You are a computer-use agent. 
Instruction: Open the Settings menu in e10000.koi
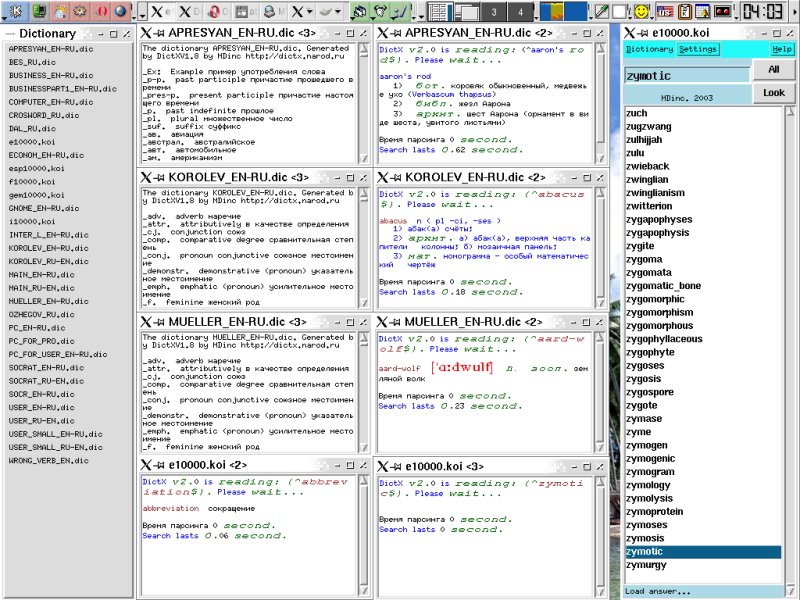(x=697, y=49)
